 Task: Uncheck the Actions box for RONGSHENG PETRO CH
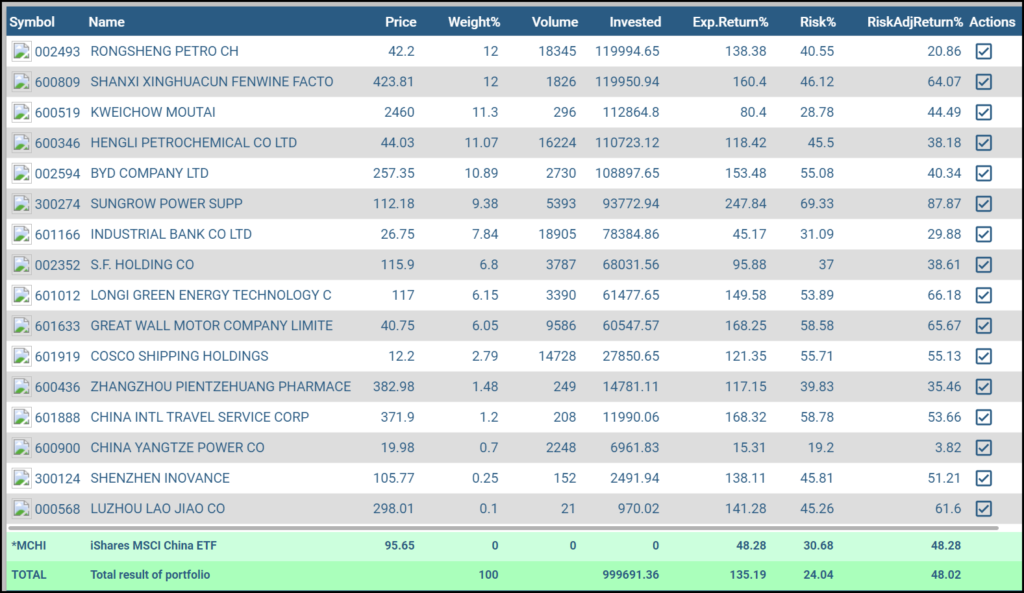coord(984,51)
